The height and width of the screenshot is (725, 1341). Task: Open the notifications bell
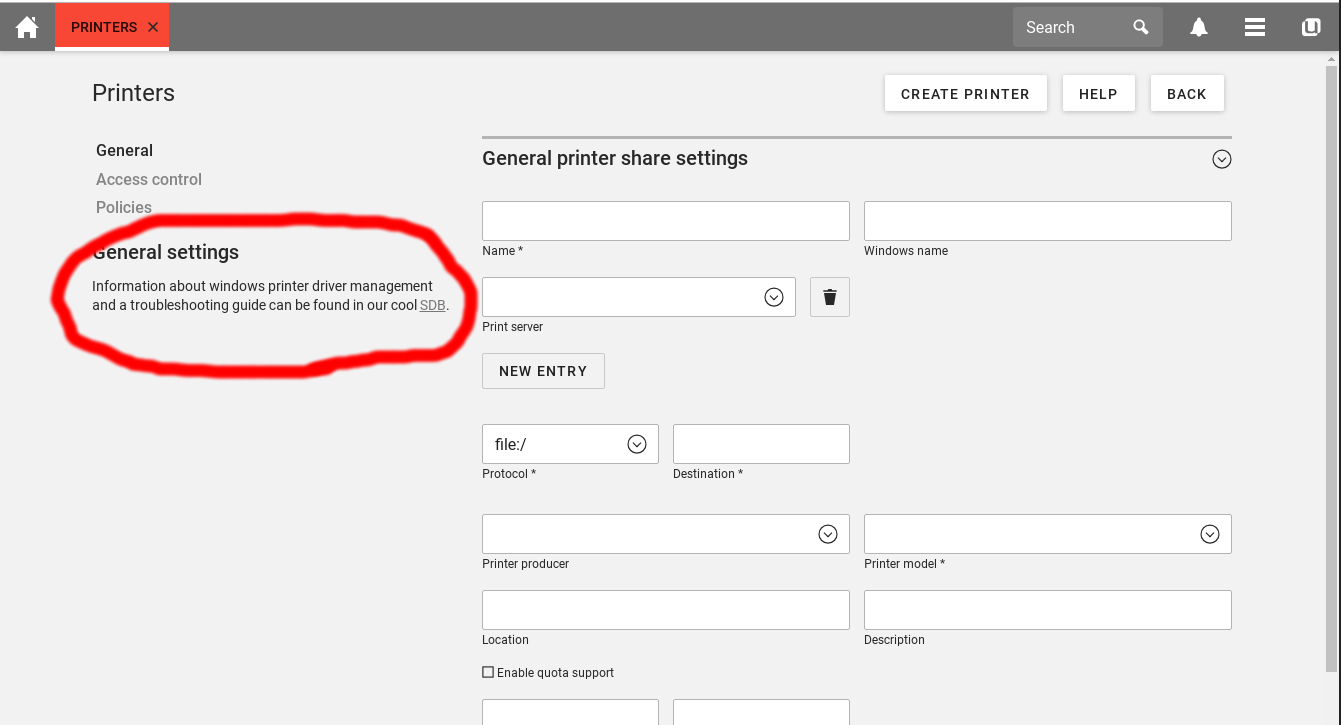pos(1199,27)
